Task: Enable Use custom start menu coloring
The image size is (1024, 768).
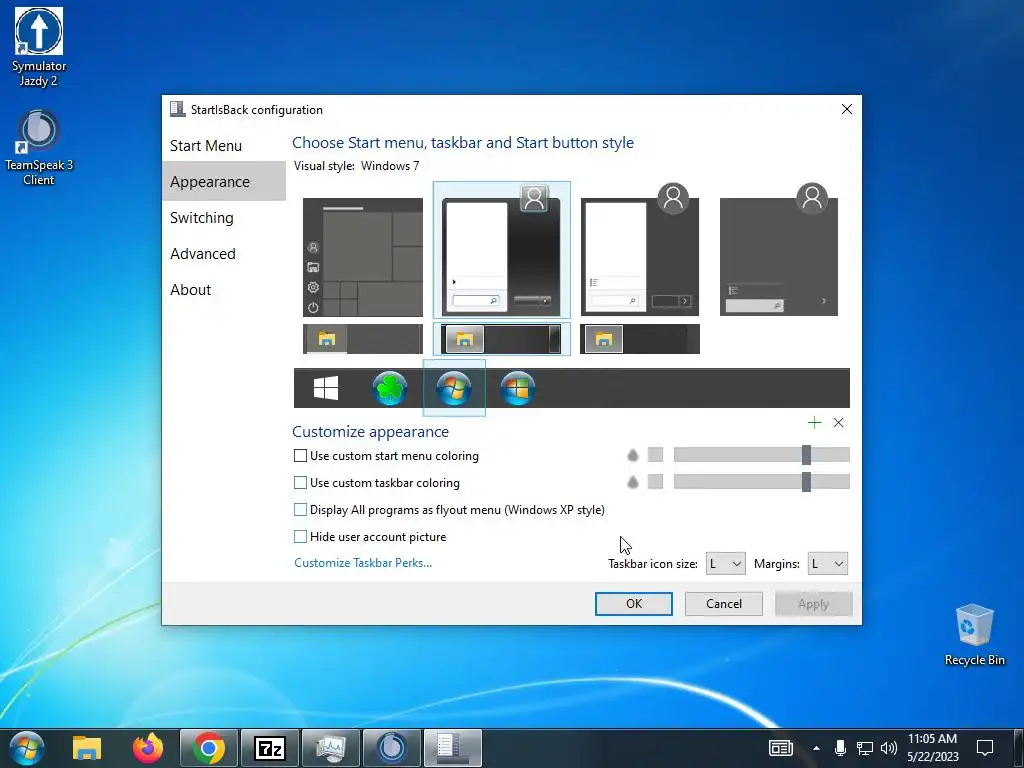Action: [300, 456]
